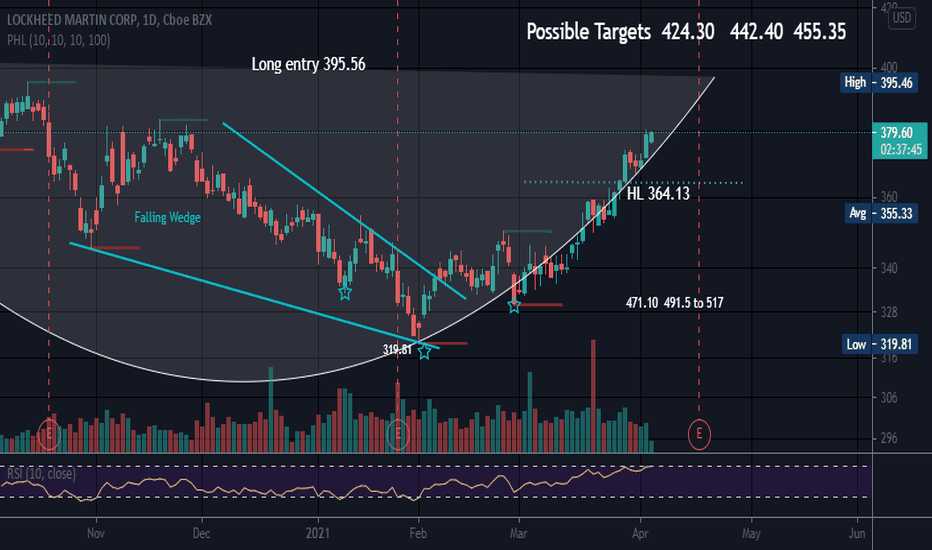Click the 328 price scale label
This screenshot has height=550, width=932.
(x=889, y=312)
